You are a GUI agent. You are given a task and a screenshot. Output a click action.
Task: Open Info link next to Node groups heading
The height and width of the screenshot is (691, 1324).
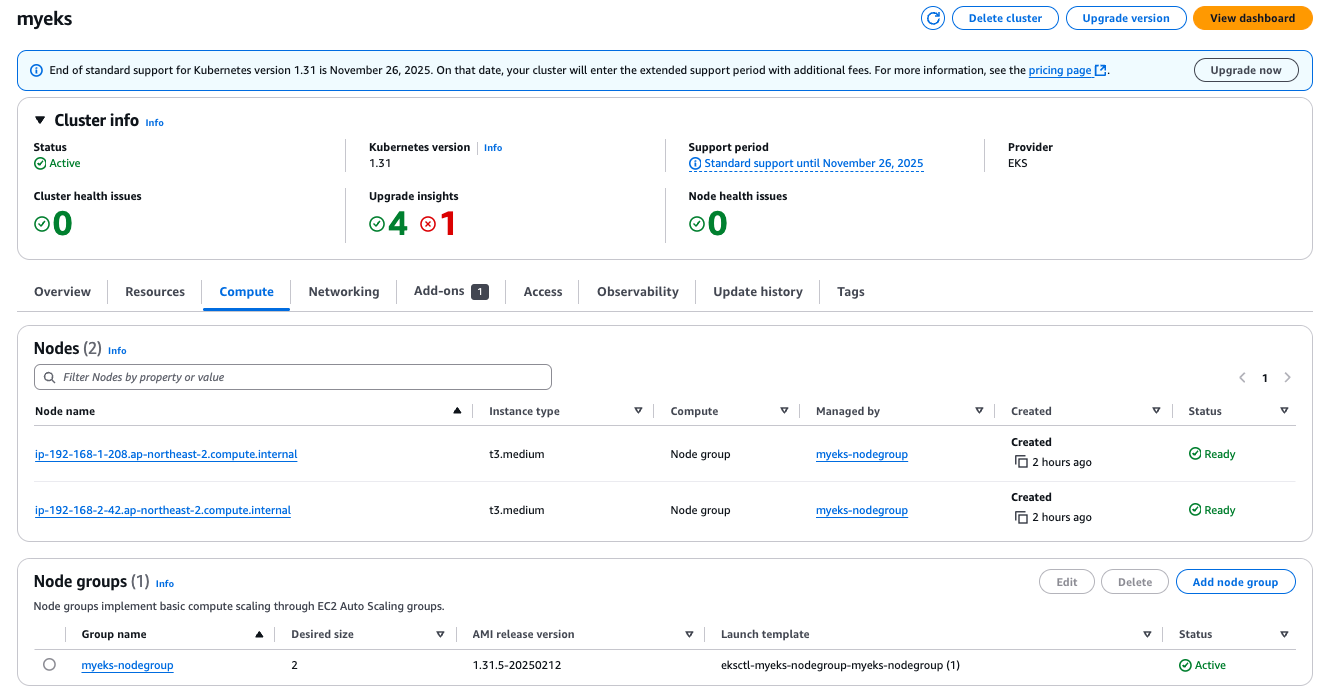(165, 583)
